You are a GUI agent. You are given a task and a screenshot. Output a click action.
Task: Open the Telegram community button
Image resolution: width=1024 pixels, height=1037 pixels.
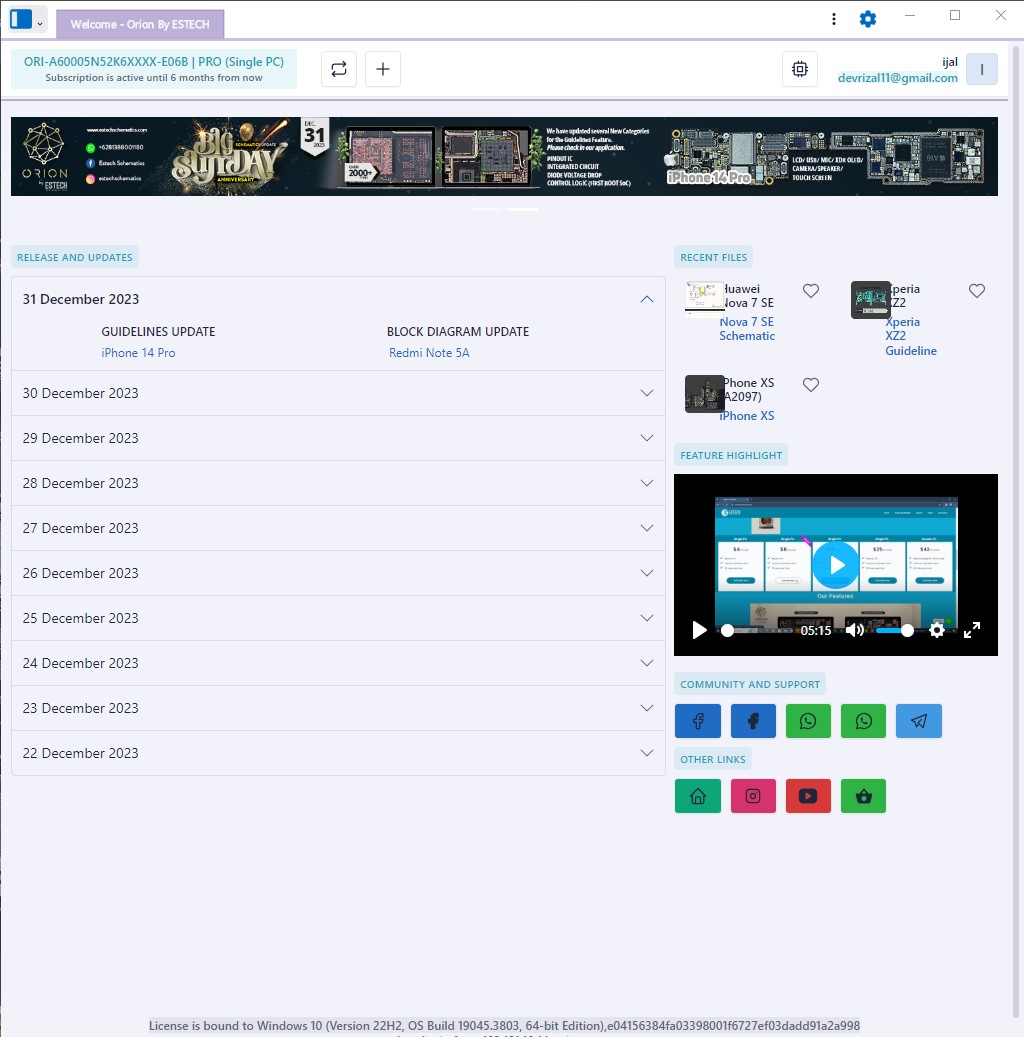(918, 721)
